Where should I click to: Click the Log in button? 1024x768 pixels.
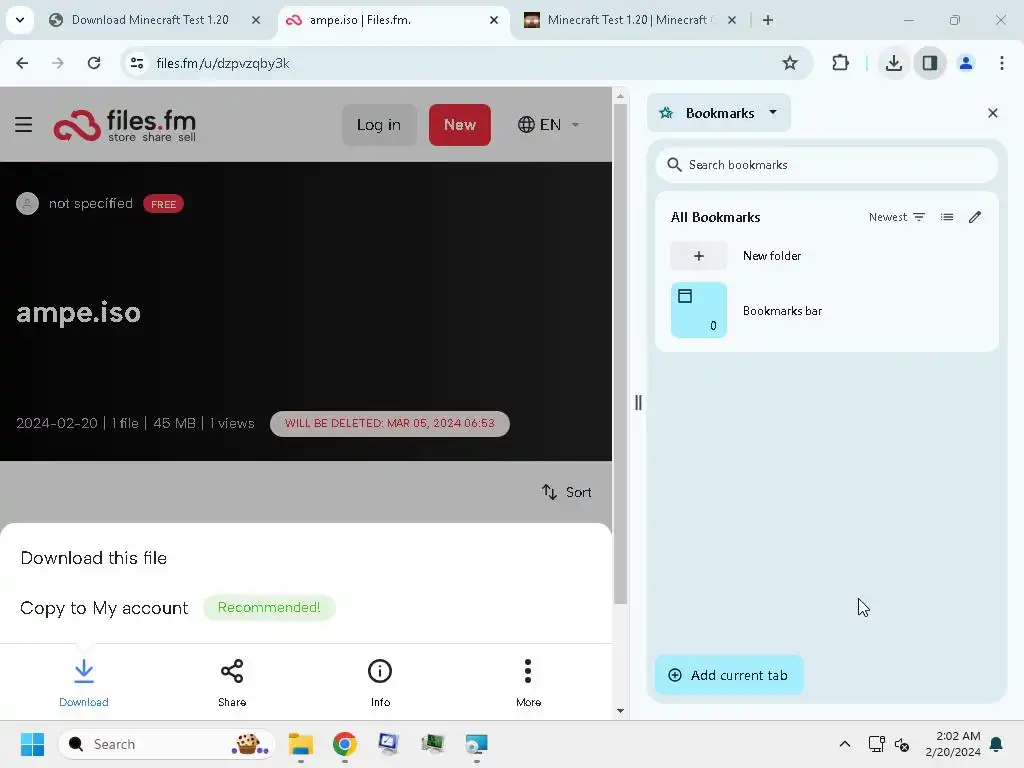379,125
